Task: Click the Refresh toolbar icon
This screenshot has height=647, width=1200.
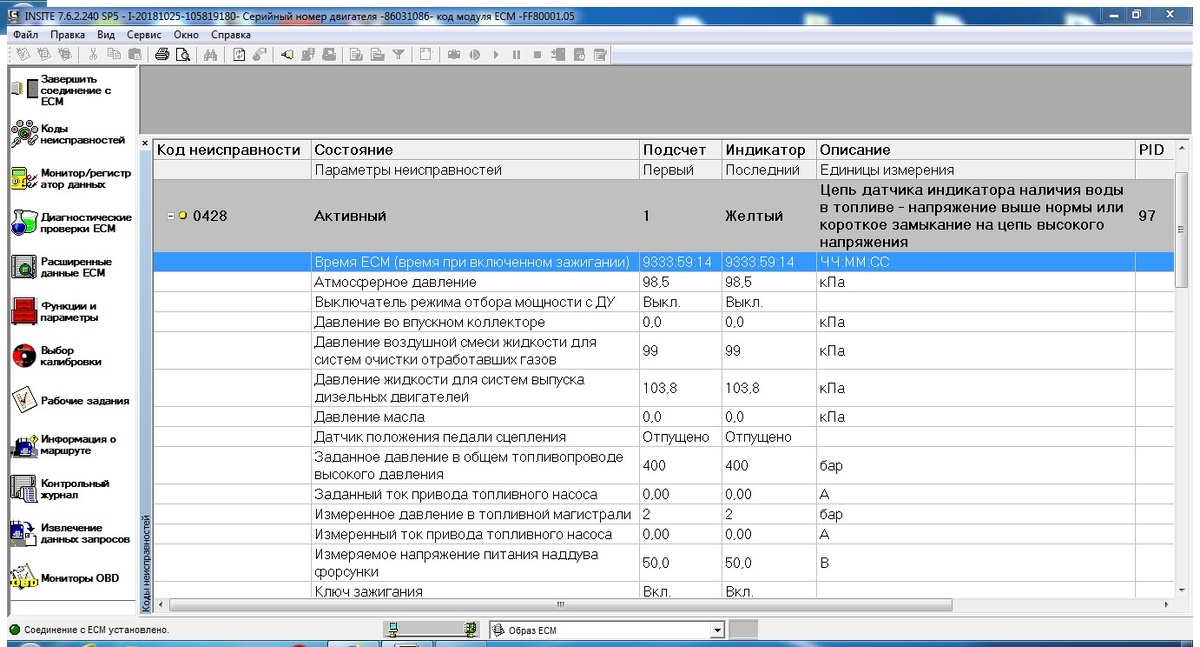Action: [239, 55]
